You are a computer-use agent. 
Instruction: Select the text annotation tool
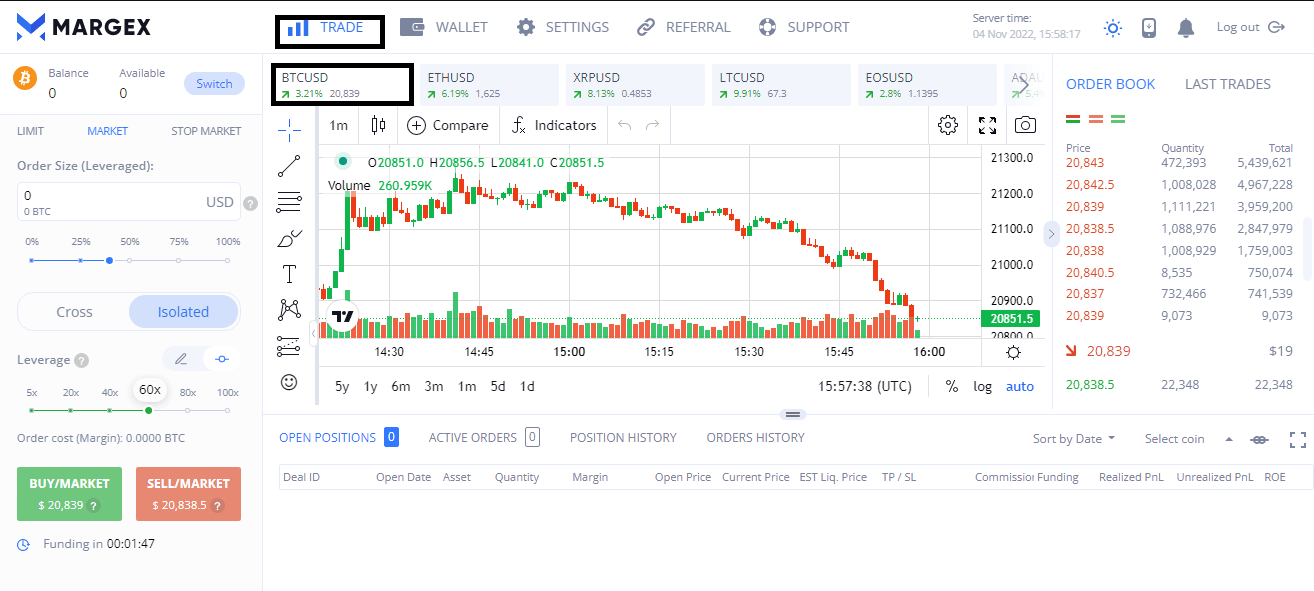289,274
